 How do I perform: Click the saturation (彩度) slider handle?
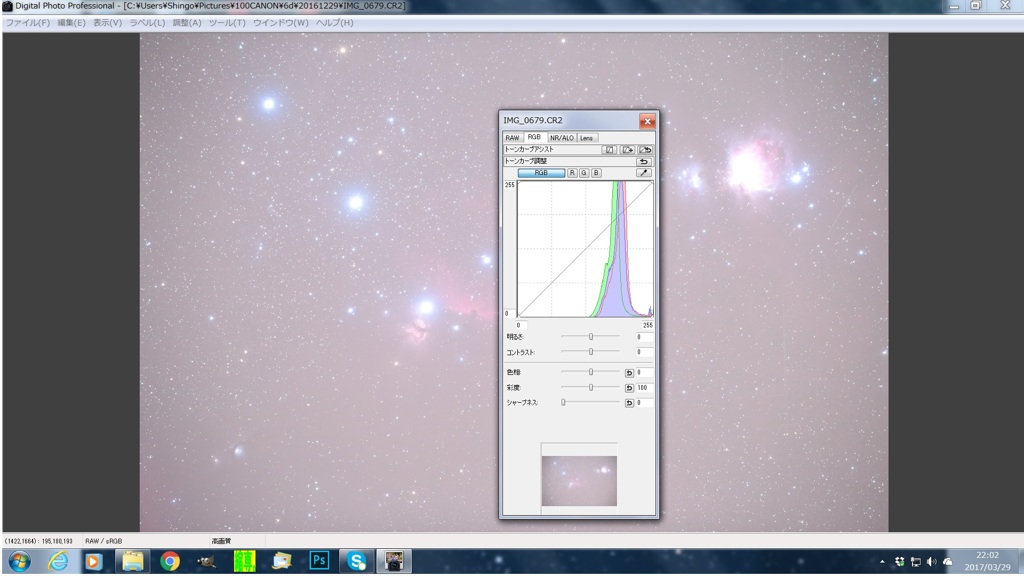[591, 388]
